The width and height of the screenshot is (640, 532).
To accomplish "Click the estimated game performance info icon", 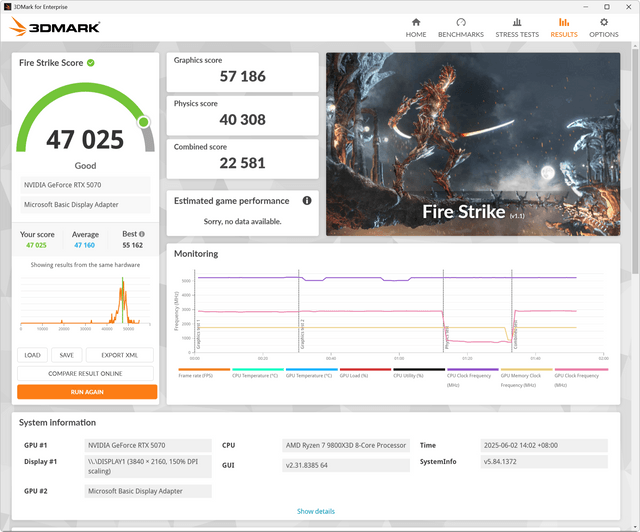I will (307, 200).
